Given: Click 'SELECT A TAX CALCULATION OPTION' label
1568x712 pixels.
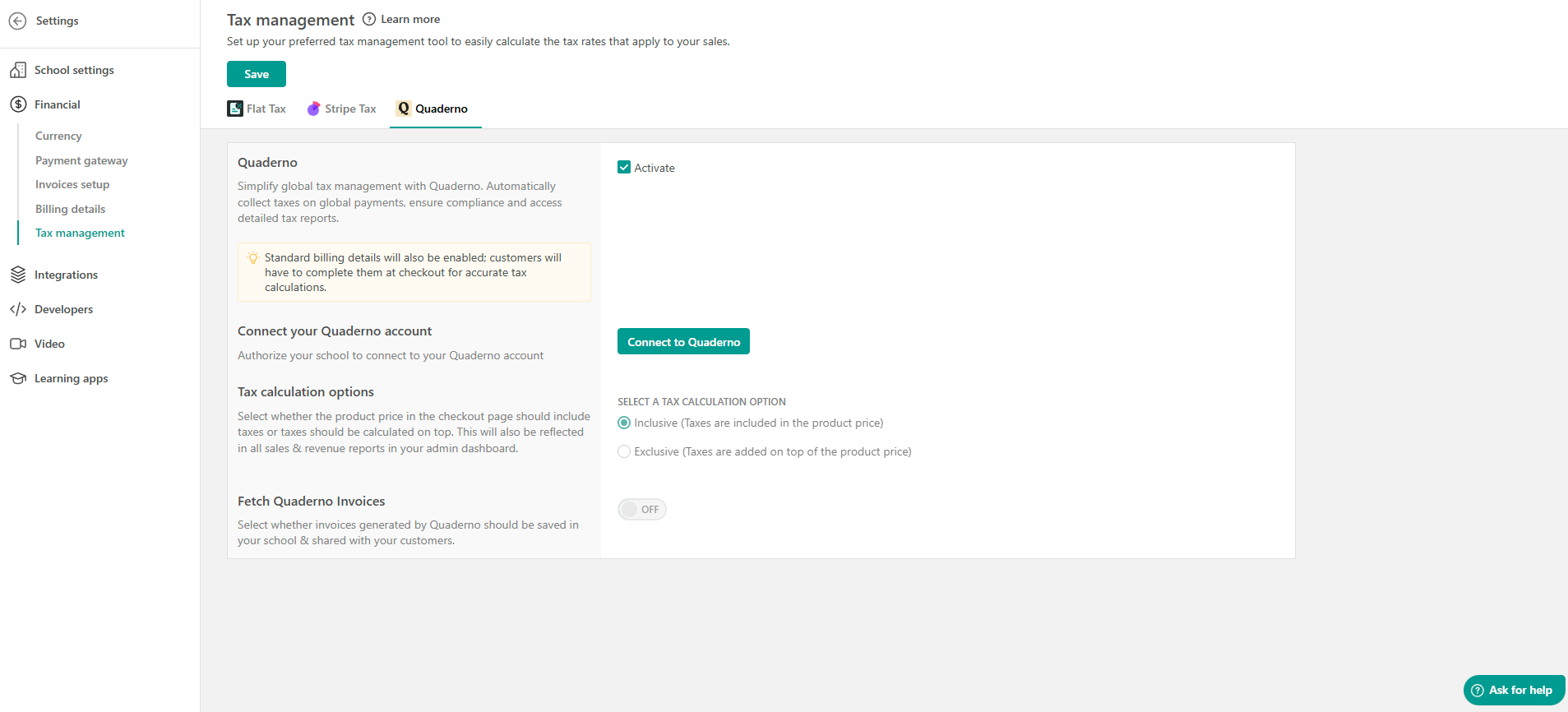Looking at the screenshot, I should tap(701, 402).
